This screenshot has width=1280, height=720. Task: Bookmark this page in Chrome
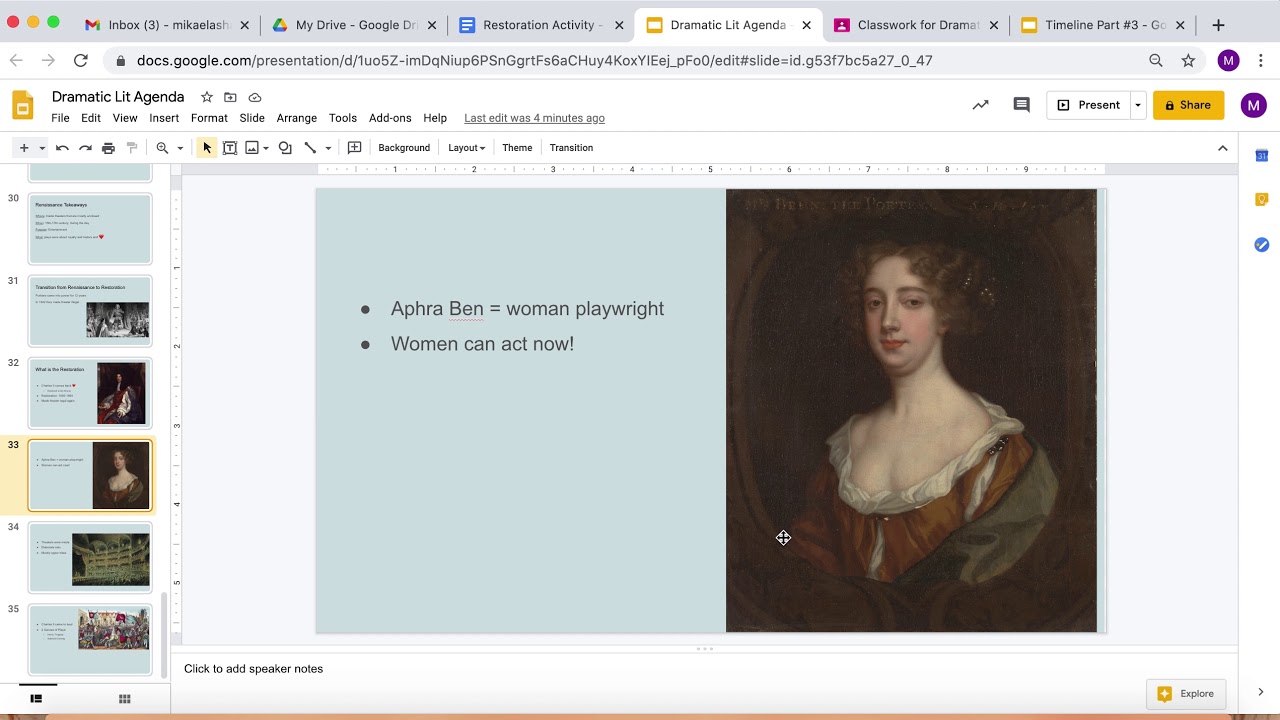[1188, 61]
